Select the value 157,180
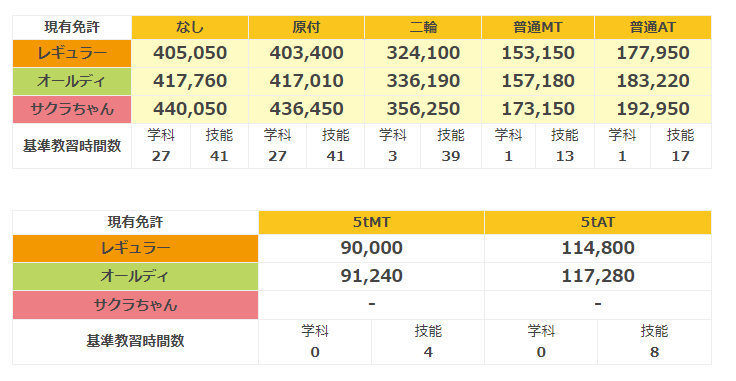The width and height of the screenshot is (736, 381). click(x=538, y=81)
